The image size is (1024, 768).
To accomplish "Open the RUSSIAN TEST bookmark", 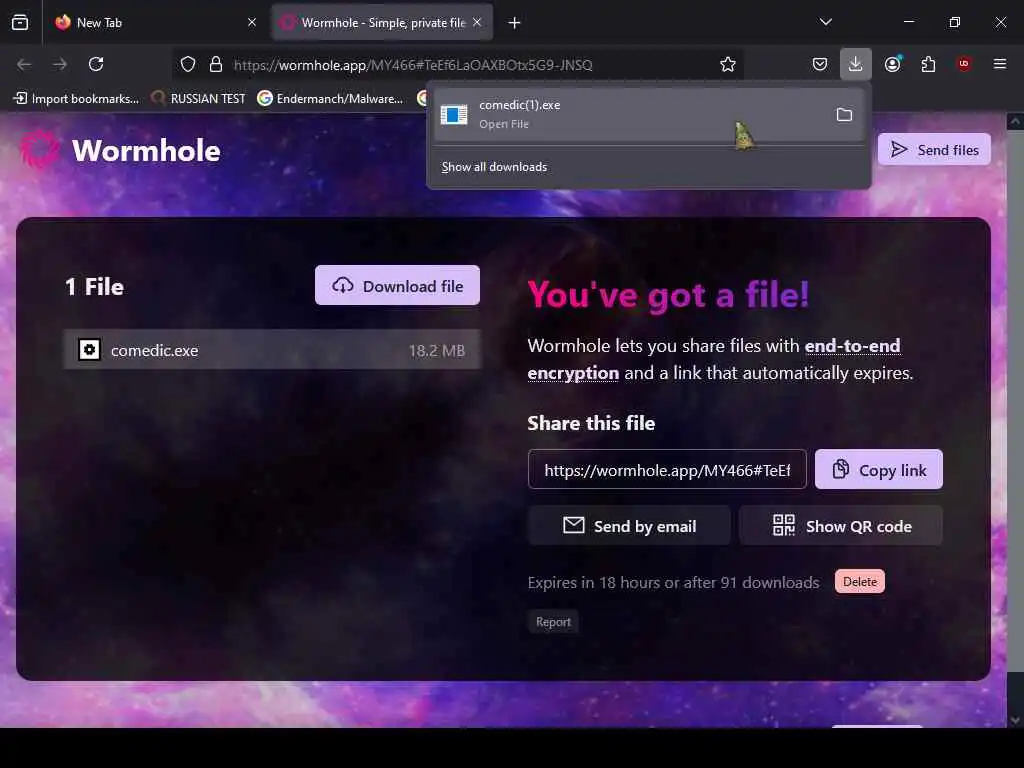I will pyautogui.click(x=198, y=99).
